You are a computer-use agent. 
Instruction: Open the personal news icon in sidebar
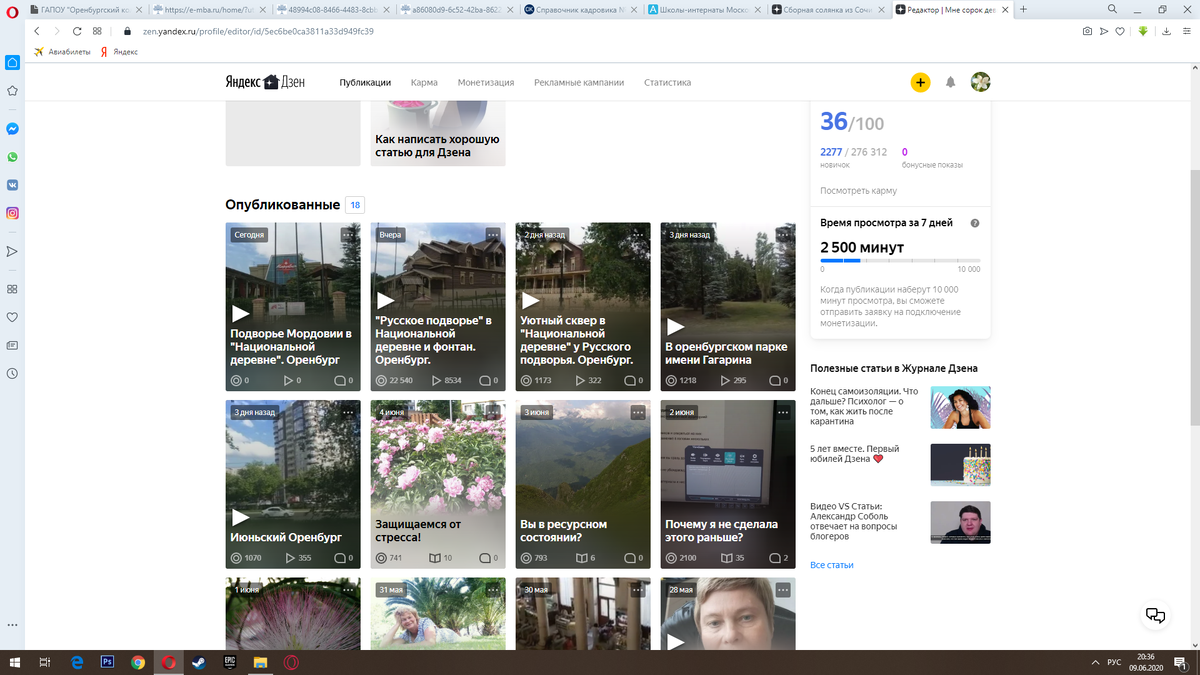(13, 345)
